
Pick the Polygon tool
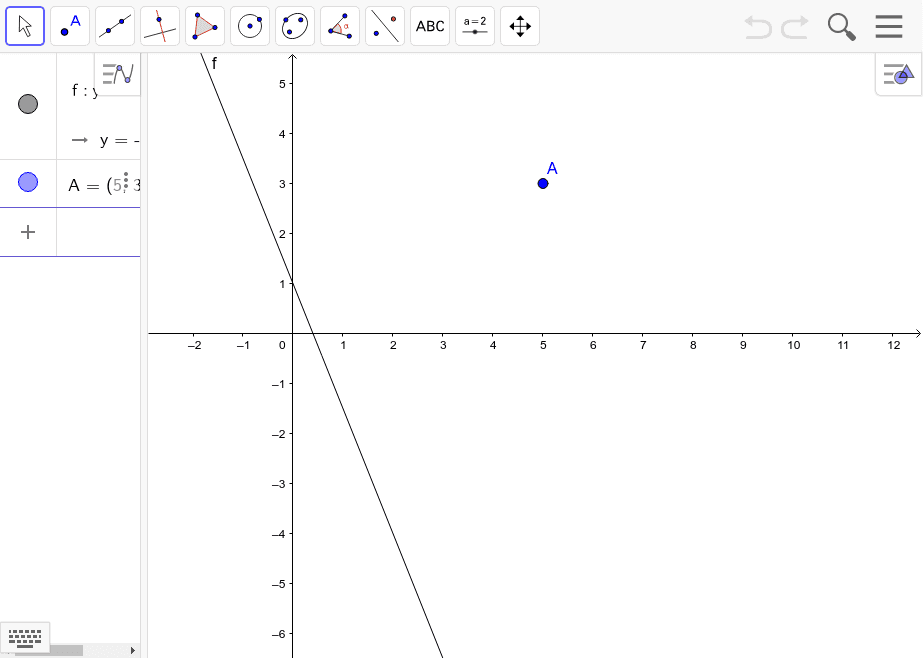(x=205, y=26)
